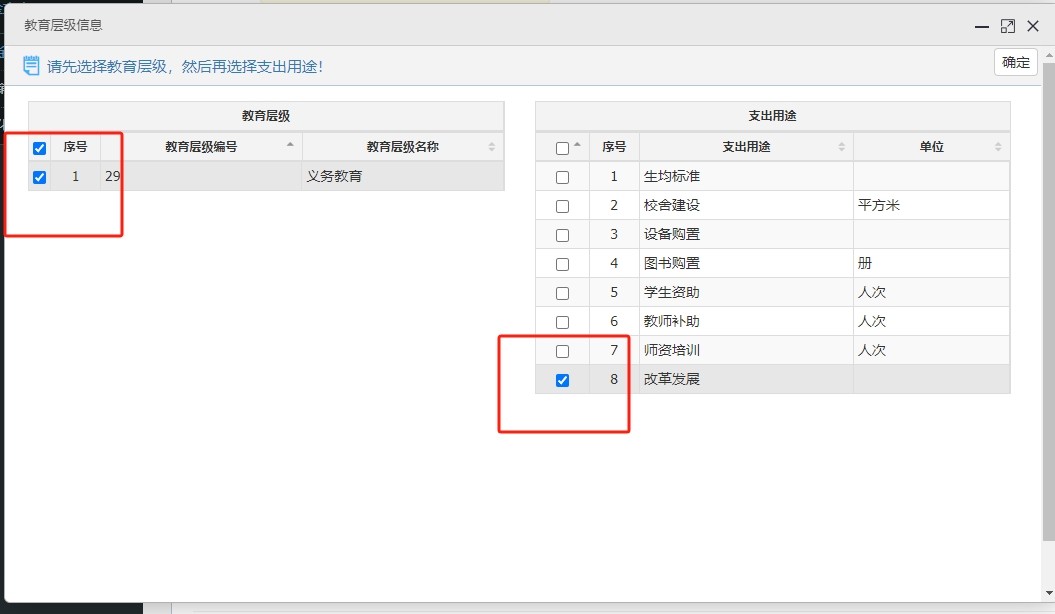The height and width of the screenshot is (614, 1055).
Task: Select the 义务教育 cell text
Action: [x=334, y=176]
